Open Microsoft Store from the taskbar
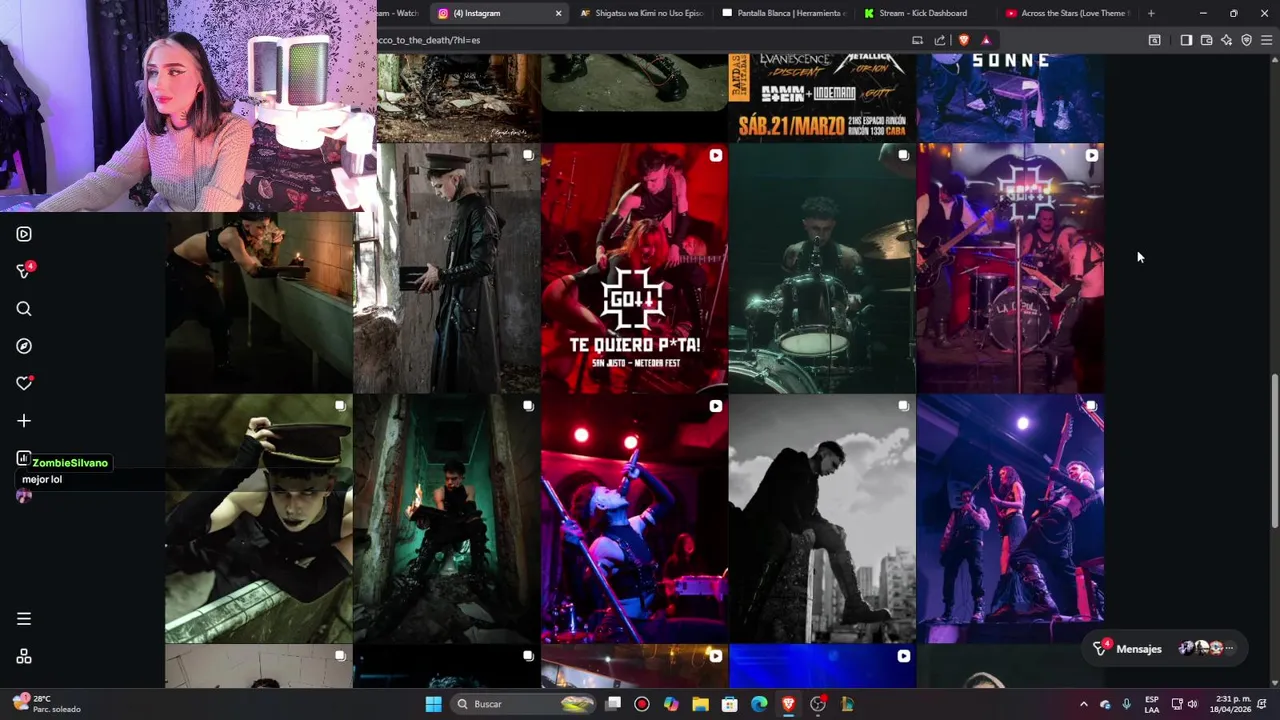 pyautogui.click(x=730, y=704)
